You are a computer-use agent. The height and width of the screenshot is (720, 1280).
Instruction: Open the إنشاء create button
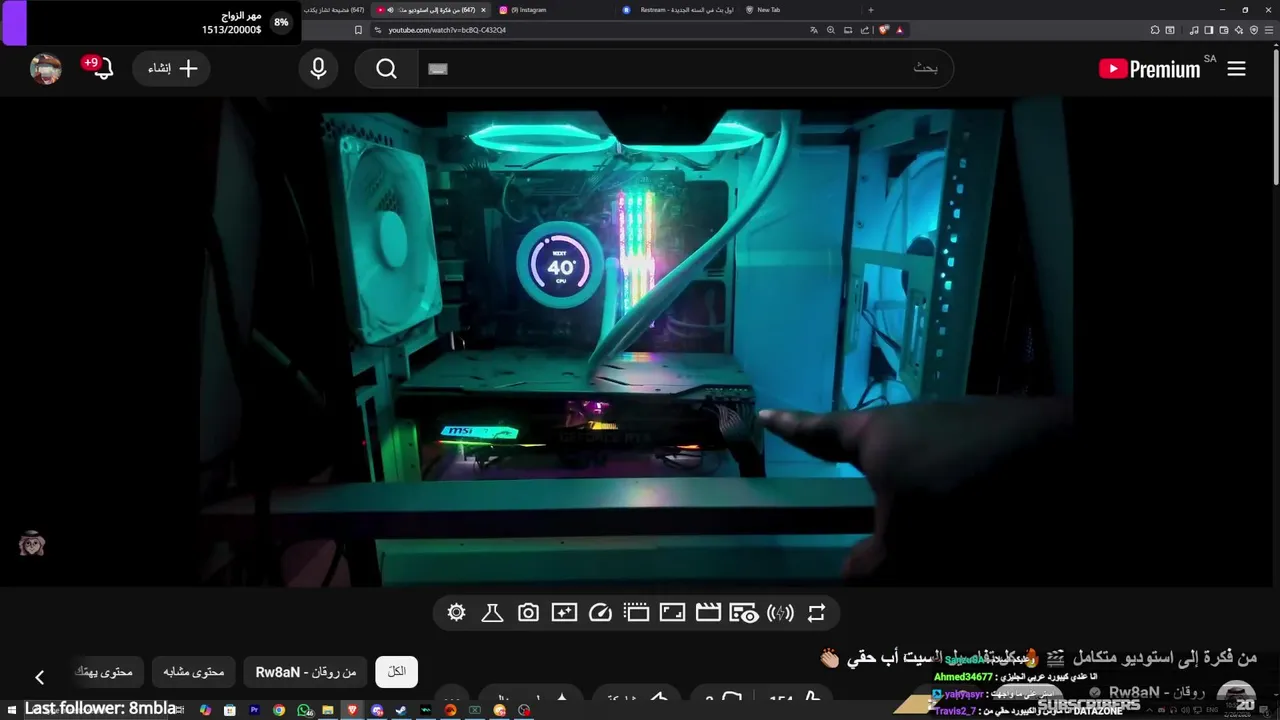point(172,69)
